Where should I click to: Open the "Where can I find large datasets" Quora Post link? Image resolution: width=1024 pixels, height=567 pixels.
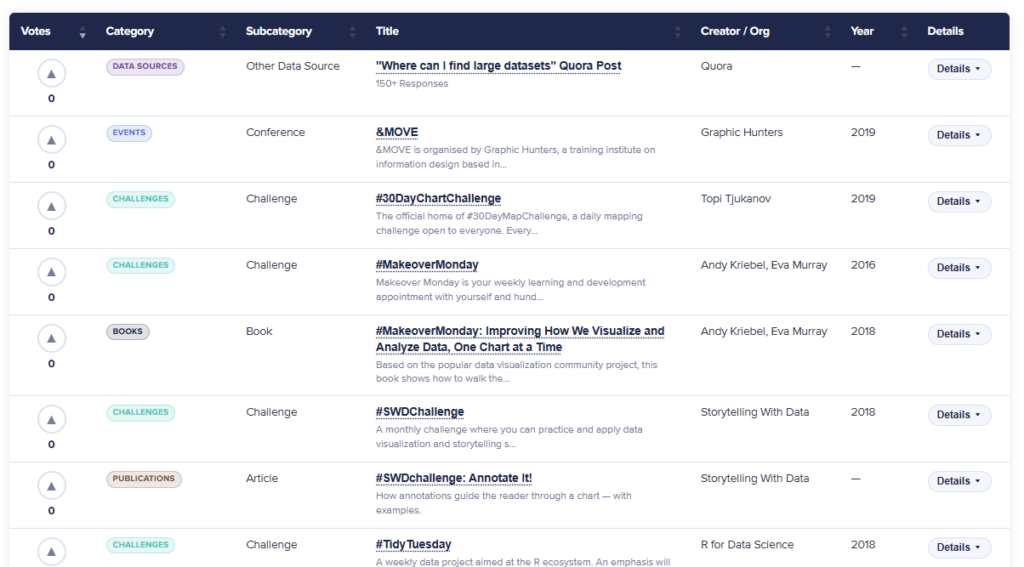click(x=498, y=66)
